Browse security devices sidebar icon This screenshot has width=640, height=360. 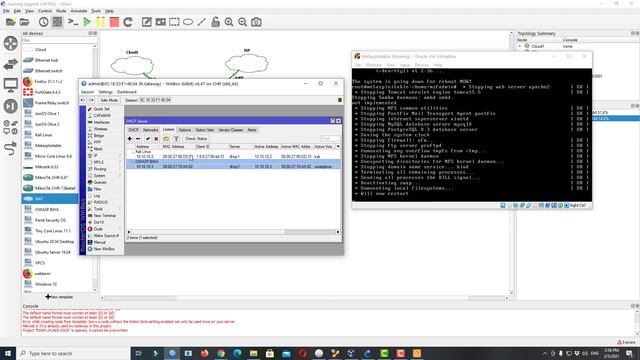[11, 106]
